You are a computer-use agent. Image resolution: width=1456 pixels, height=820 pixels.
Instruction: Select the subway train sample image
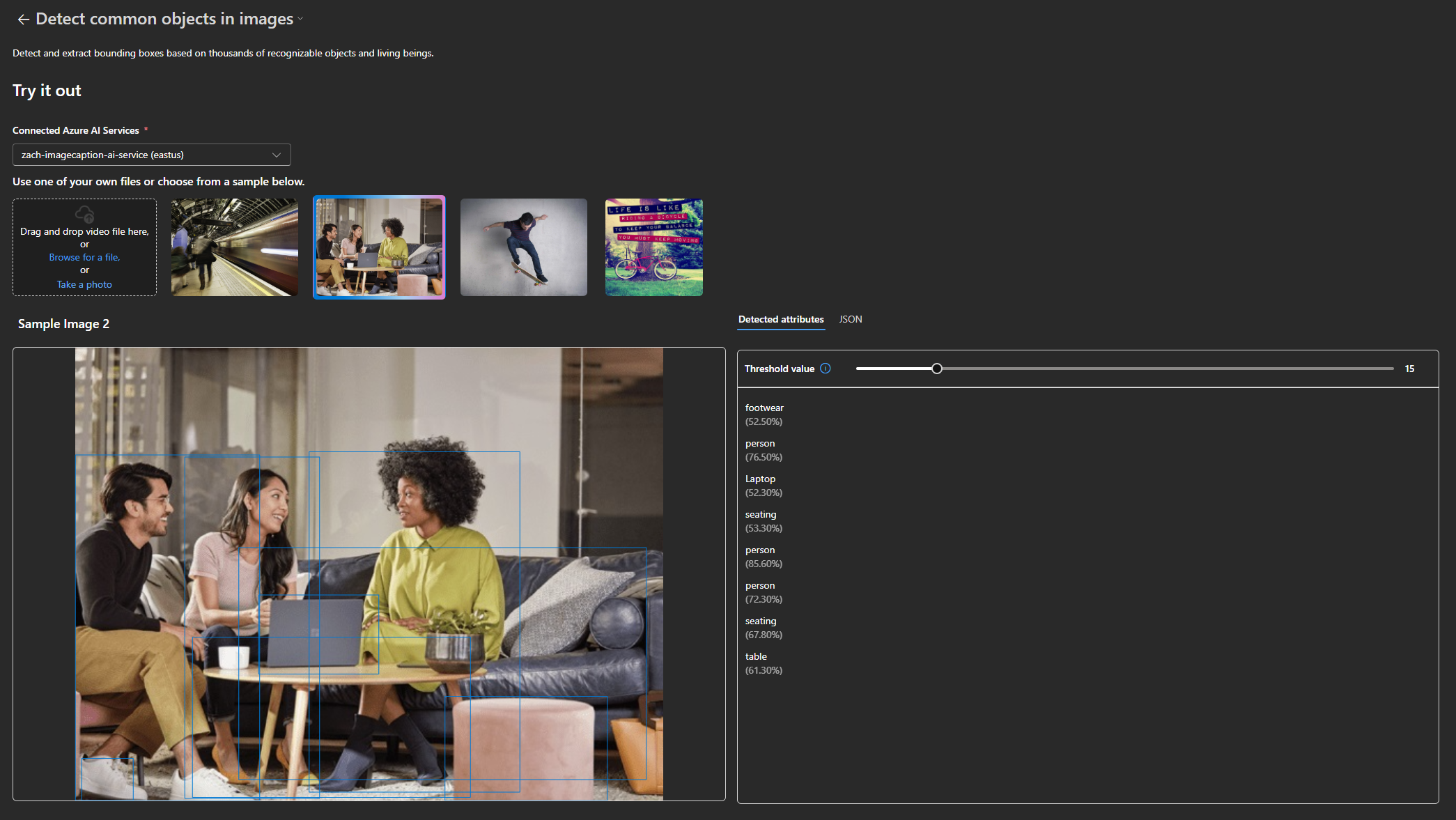pyautogui.click(x=235, y=247)
